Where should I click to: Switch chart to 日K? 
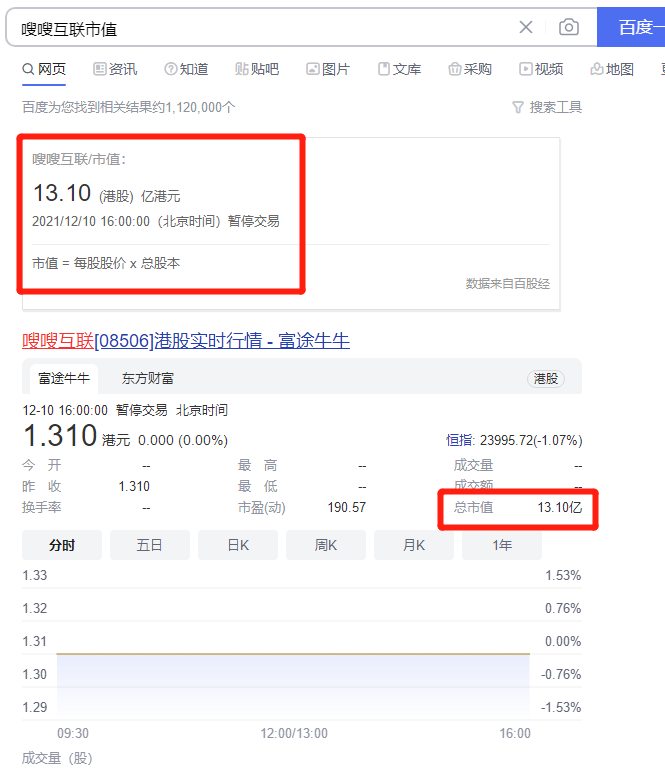coord(238,545)
